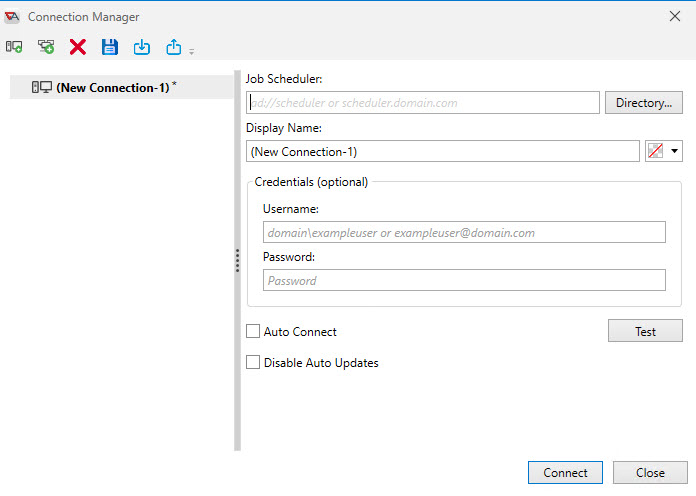Click the export connections icon

173,47
